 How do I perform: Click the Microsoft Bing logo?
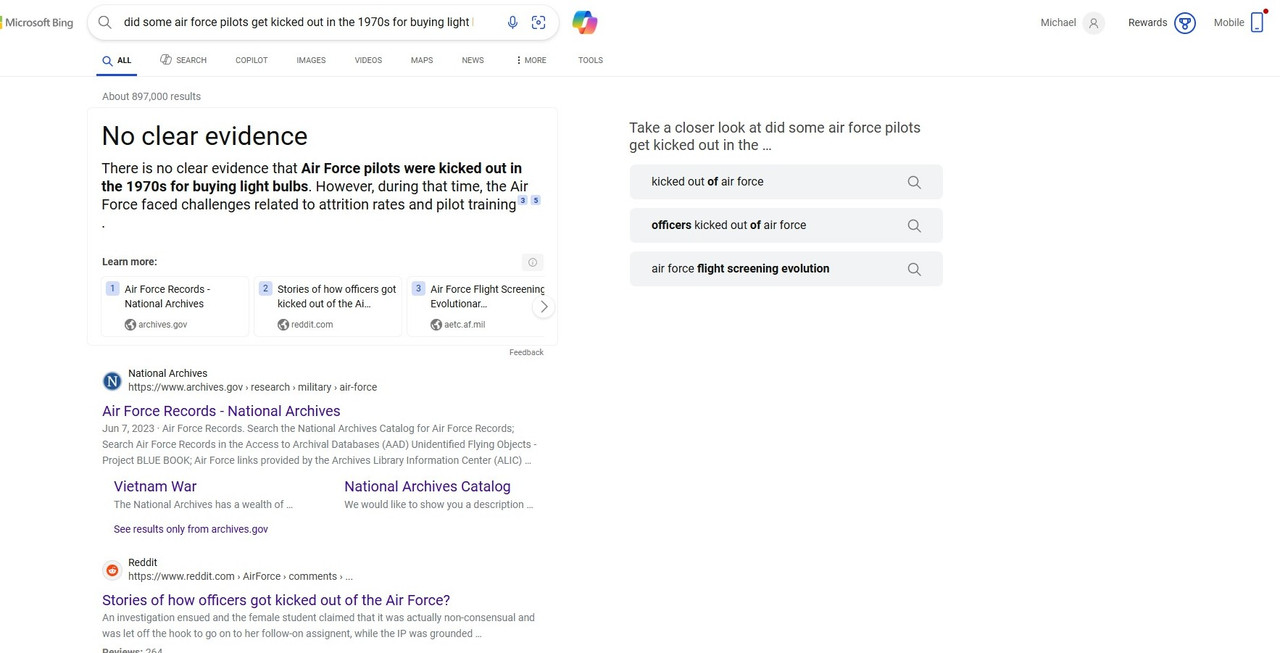pyautogui.click(x=38, y=22)
